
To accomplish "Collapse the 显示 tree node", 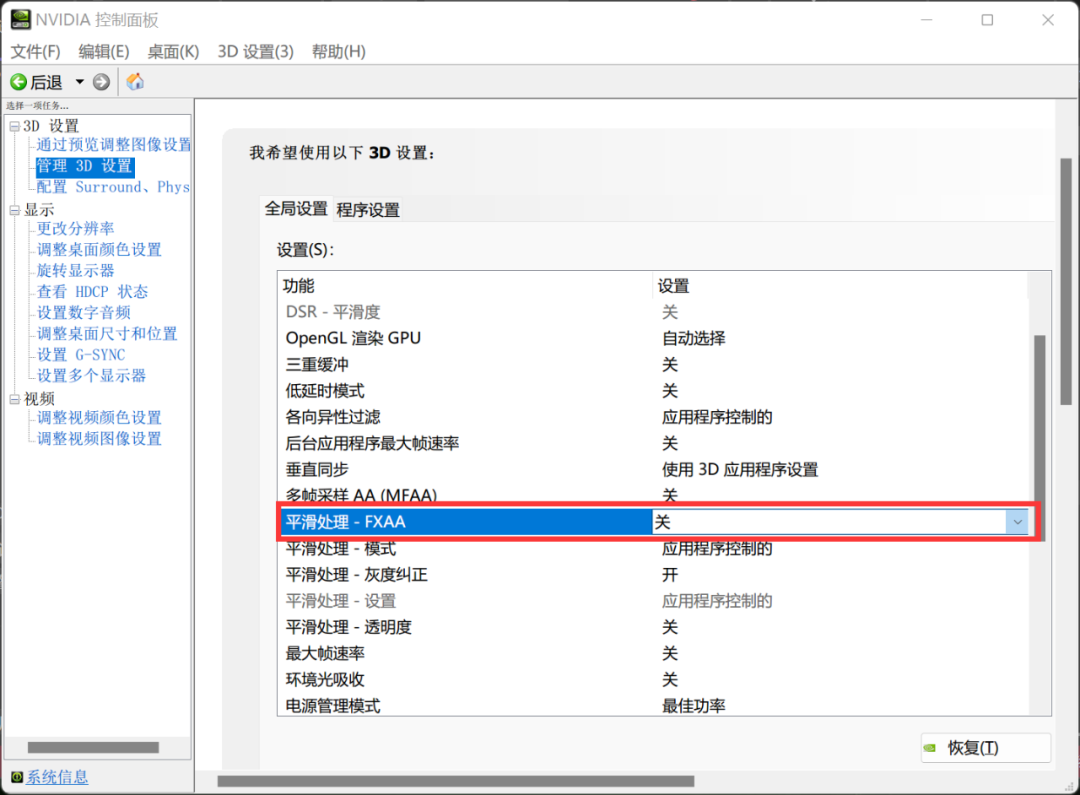I will [x=14, y=211].
